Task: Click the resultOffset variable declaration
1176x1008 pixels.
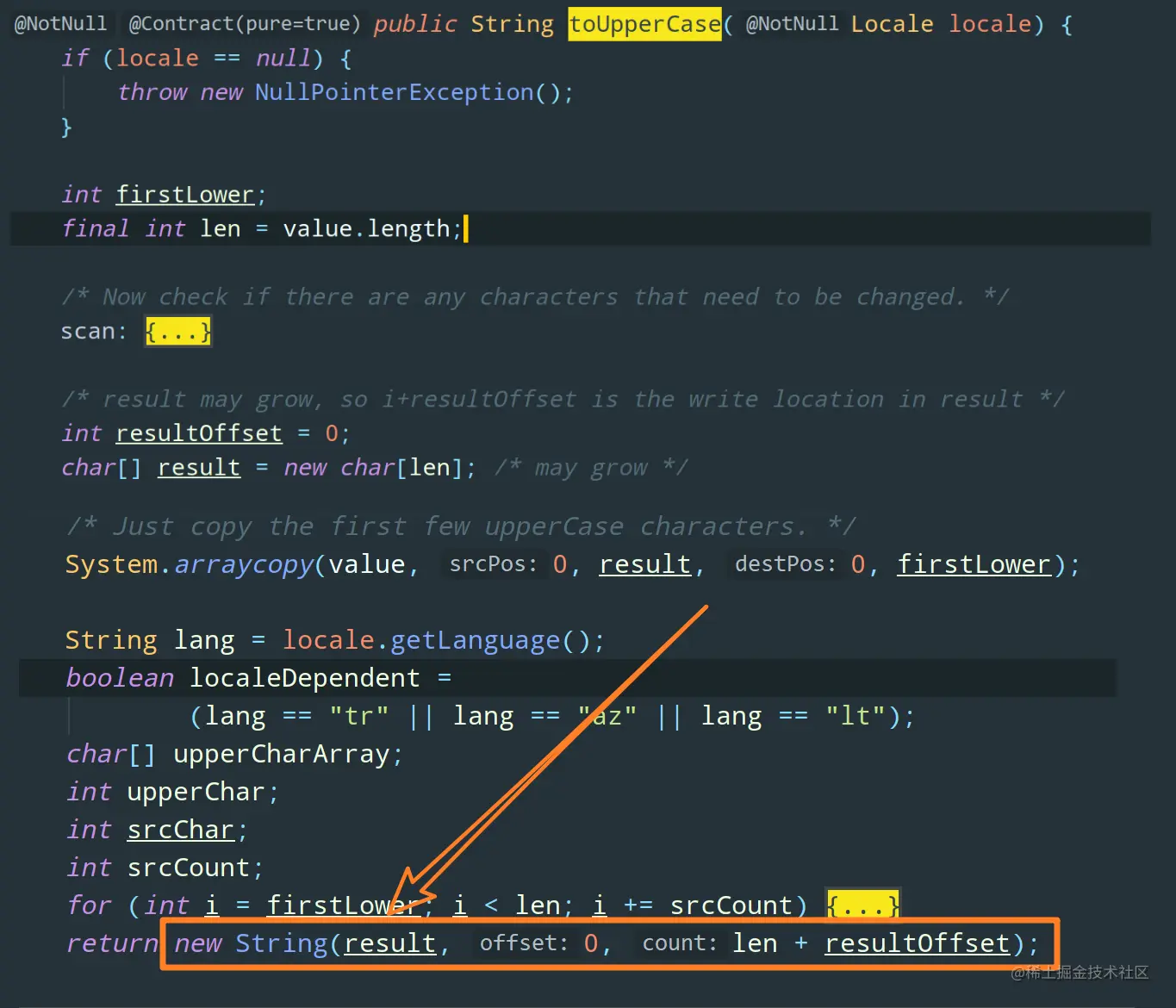Action: click(199, 433)
